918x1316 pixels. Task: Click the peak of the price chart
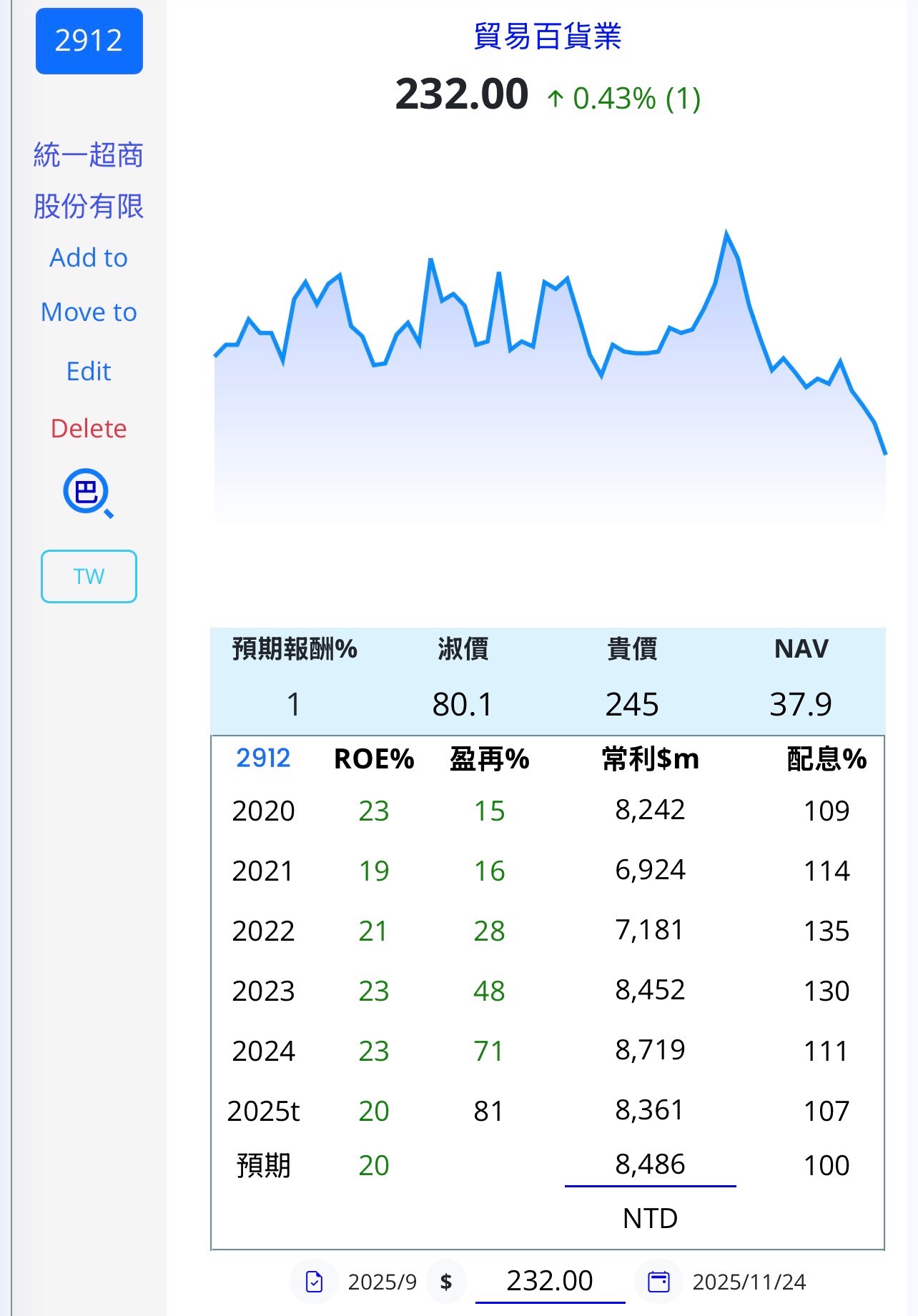click(726, 234)
